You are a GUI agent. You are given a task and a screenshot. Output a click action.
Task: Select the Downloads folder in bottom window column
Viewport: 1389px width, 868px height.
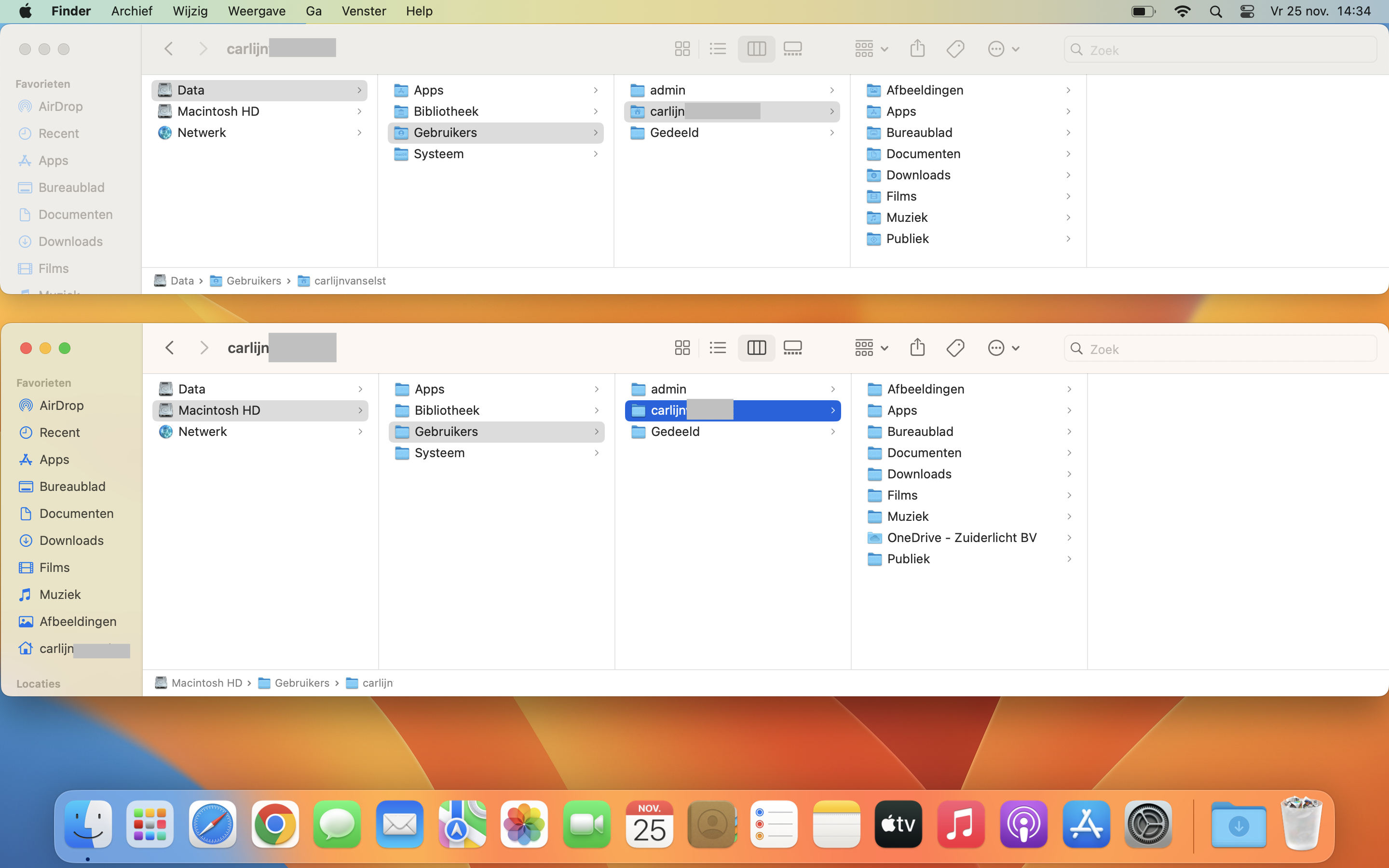[x=919, y=474]
